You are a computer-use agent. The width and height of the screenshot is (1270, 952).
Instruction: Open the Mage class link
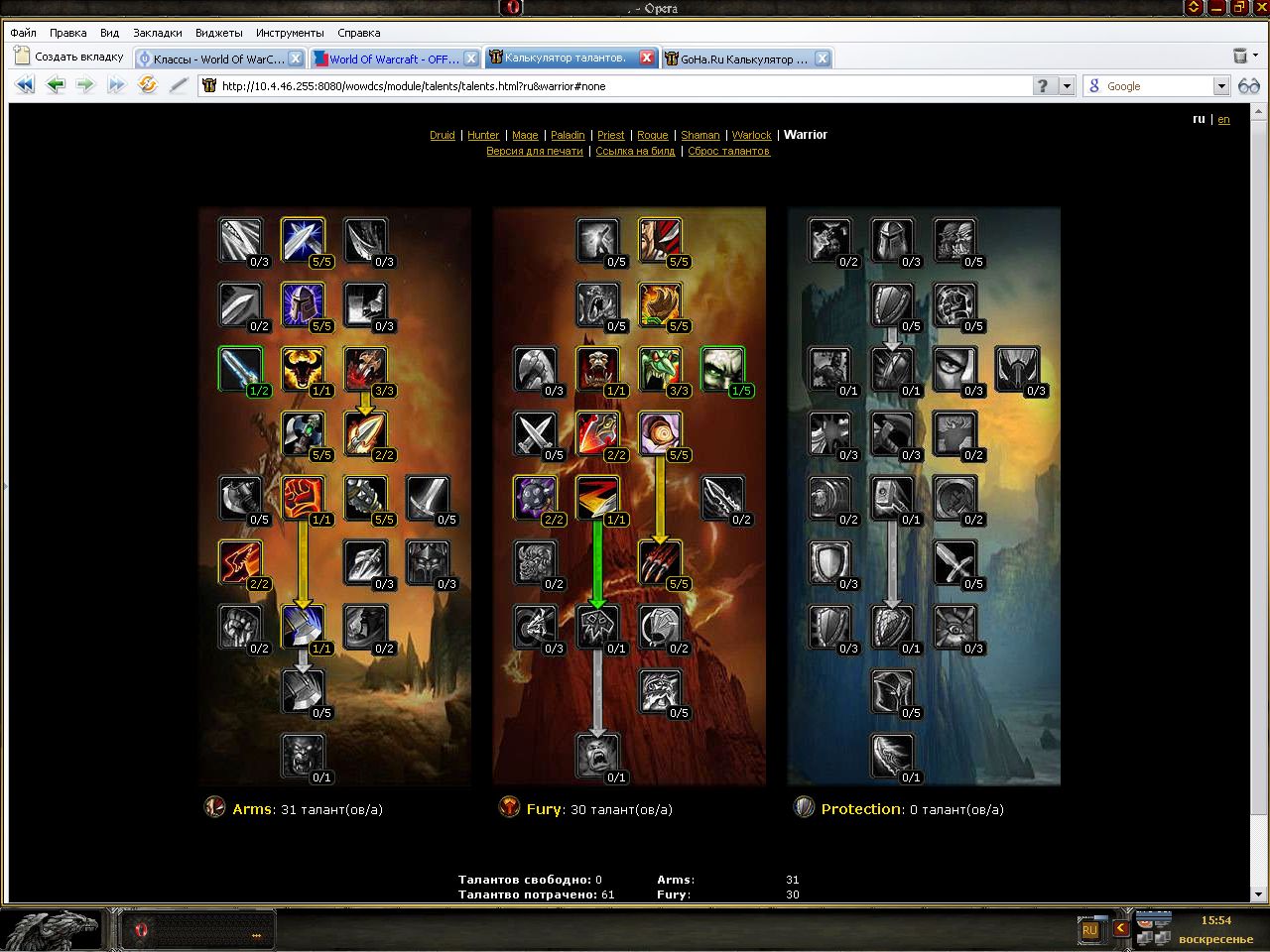pos(525,135)
